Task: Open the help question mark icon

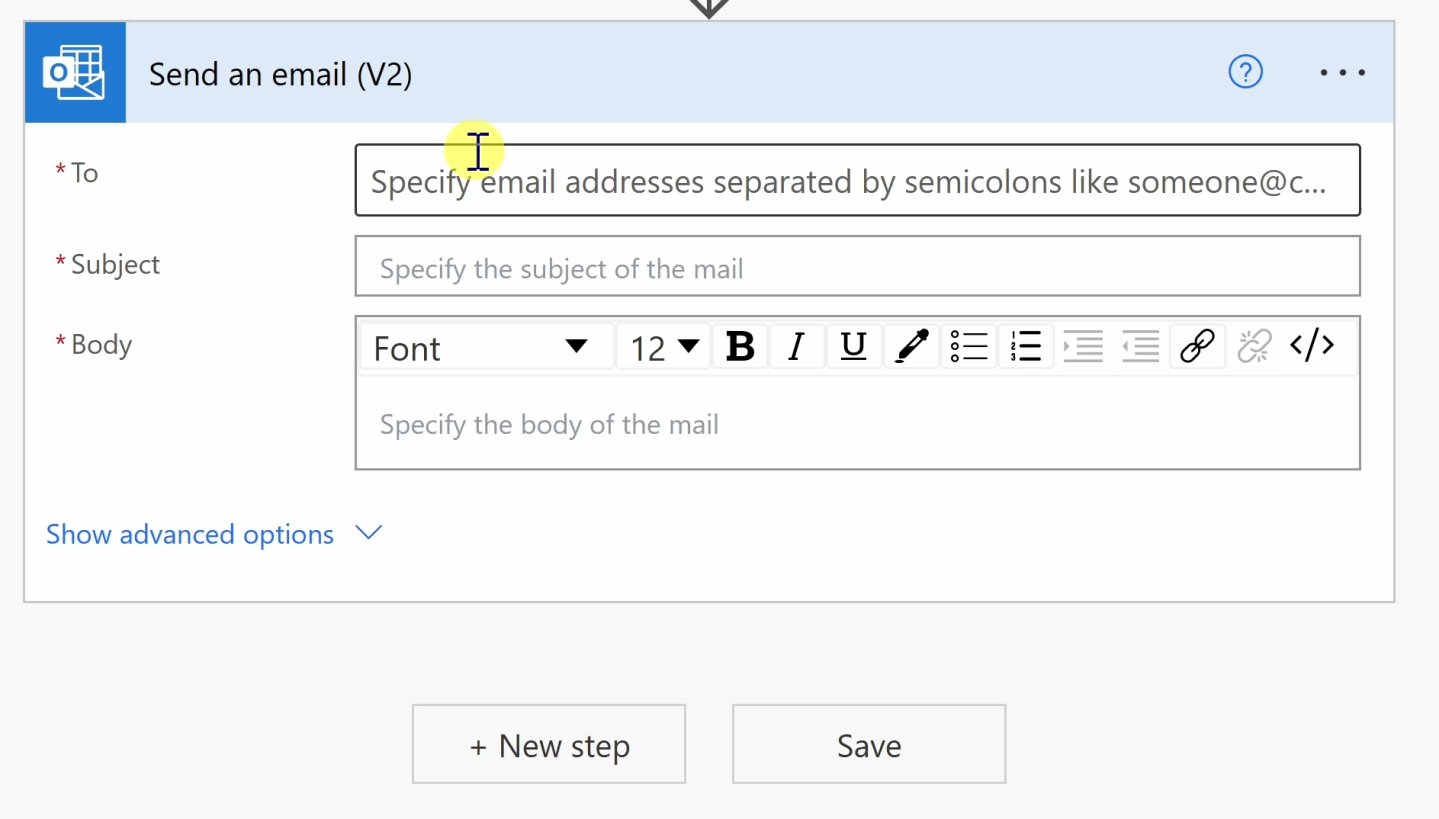Action: click(x=1245, y=72)
